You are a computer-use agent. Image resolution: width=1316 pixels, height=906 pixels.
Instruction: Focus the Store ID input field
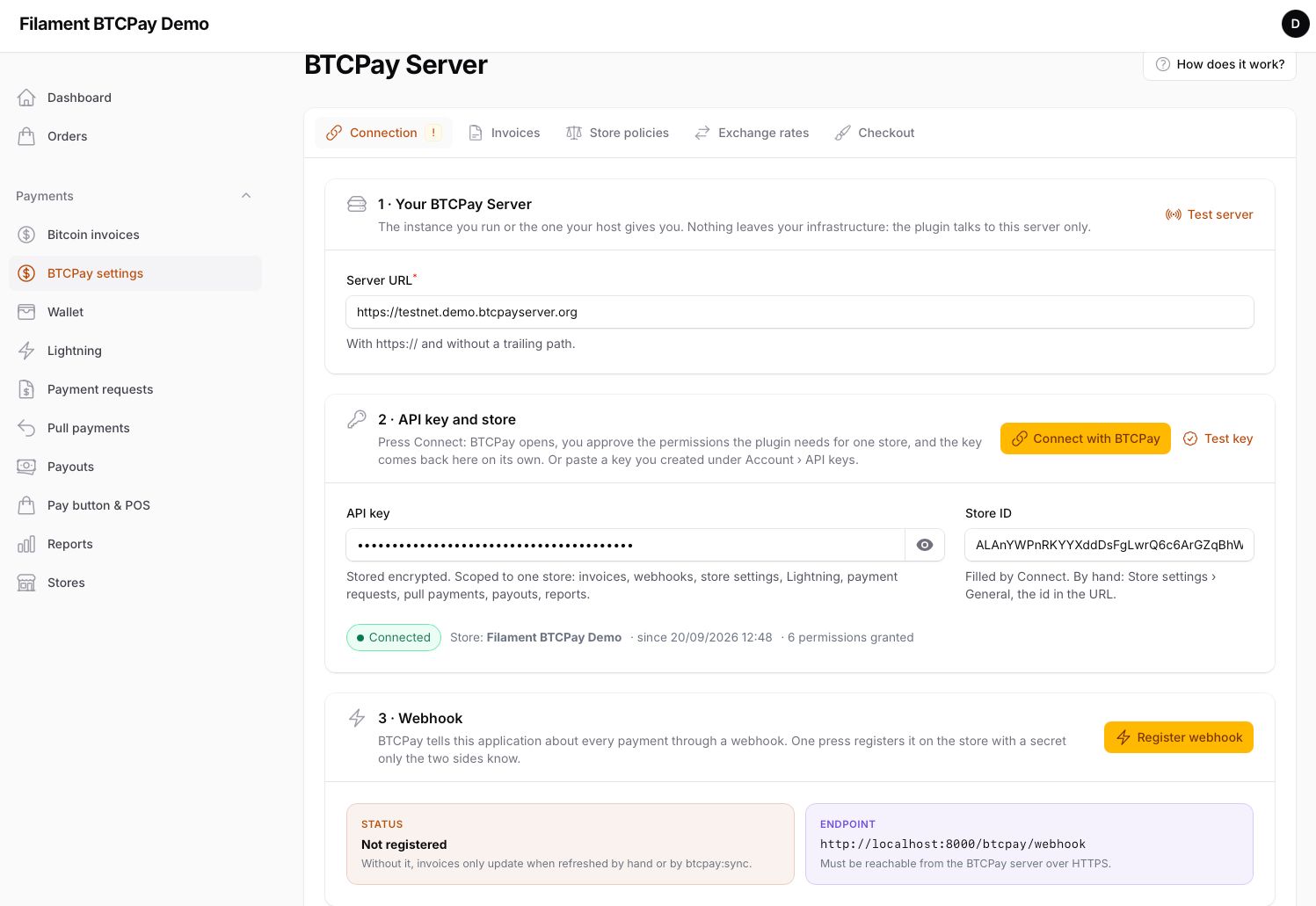click(x=1109, y=545)
